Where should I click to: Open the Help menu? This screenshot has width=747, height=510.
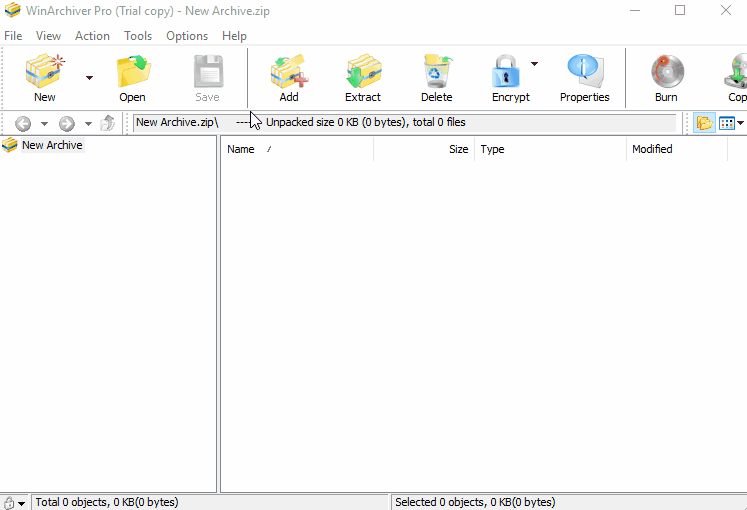click(x=234, y=36)
